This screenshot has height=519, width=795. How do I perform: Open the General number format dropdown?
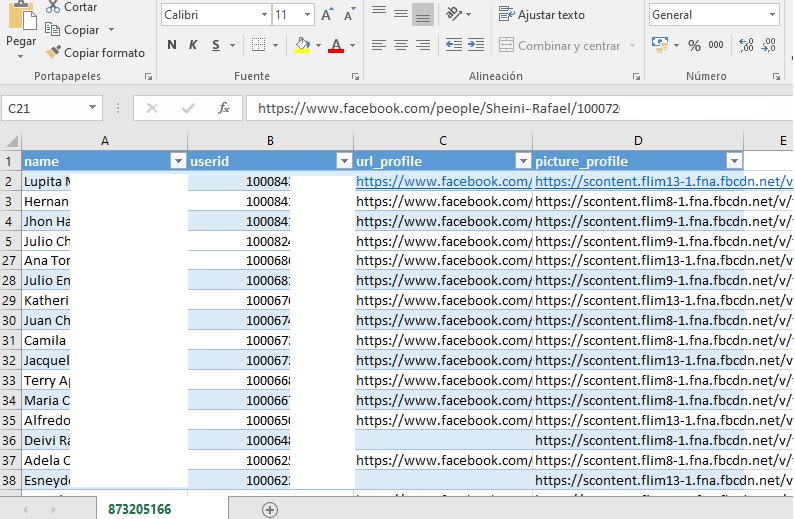point(773,15)
